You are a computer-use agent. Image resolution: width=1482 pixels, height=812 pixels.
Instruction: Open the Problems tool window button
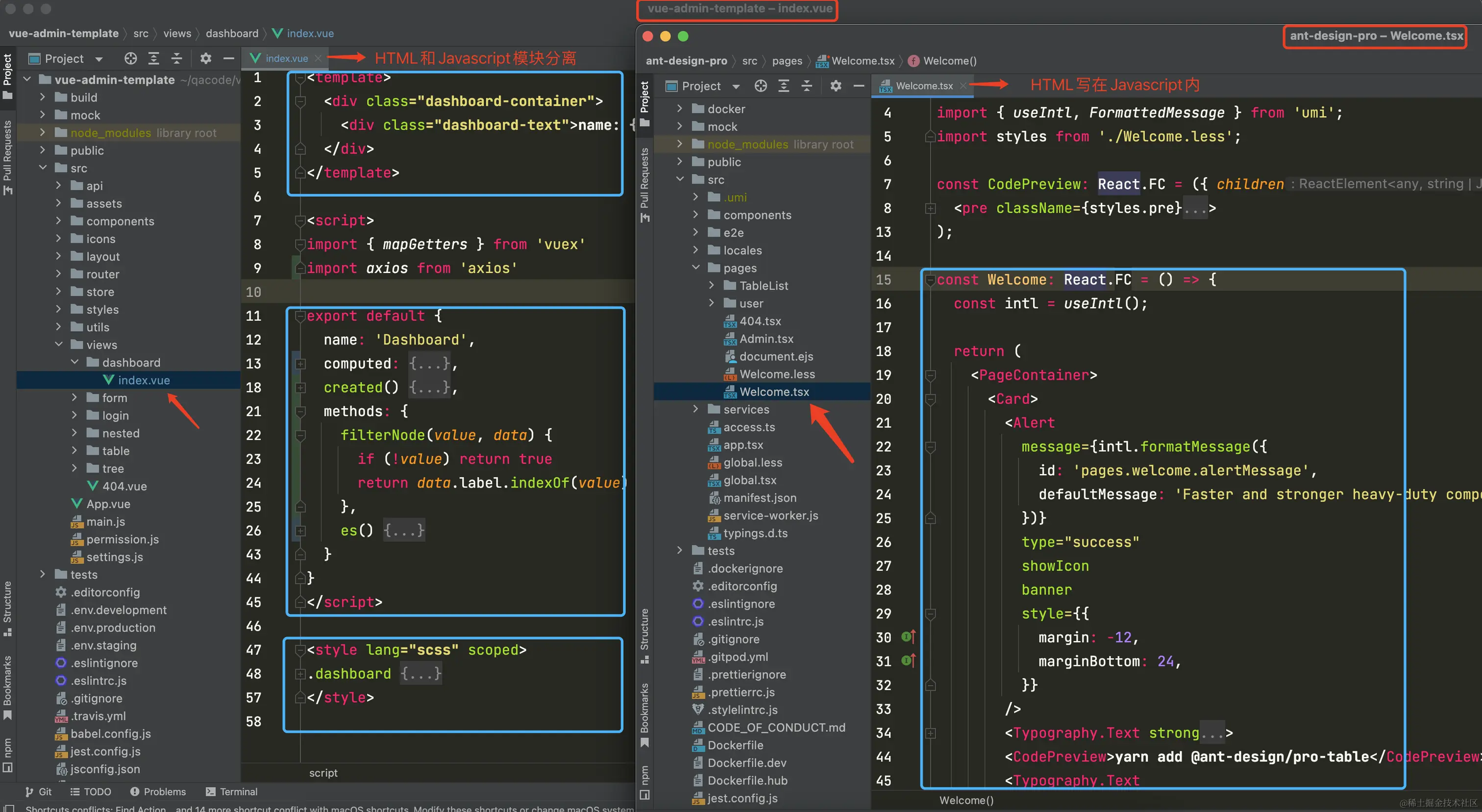(x=158, y=791)
